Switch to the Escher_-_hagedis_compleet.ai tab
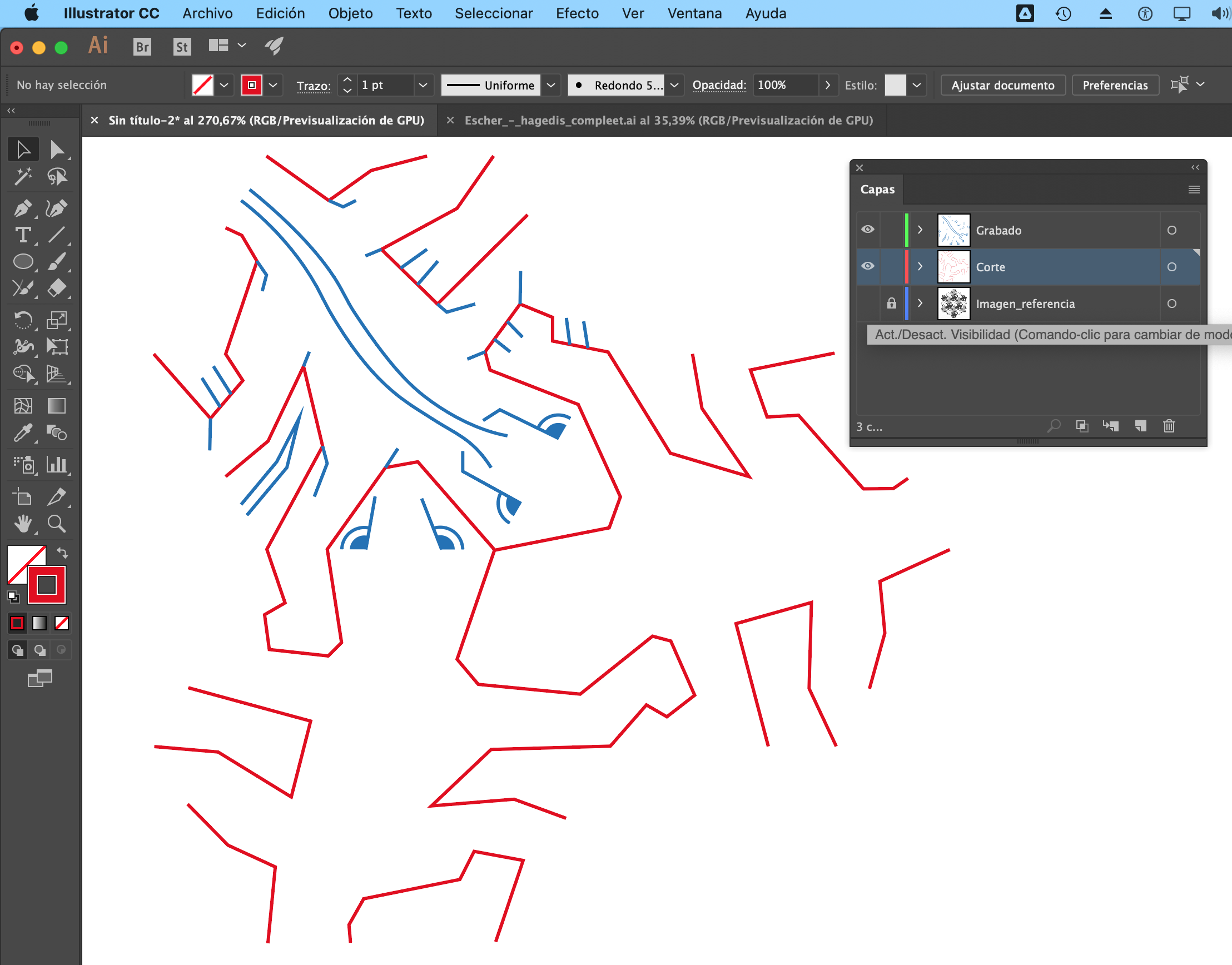The image size is (1232, 965). pyautogui.click(x=669, y=120)
